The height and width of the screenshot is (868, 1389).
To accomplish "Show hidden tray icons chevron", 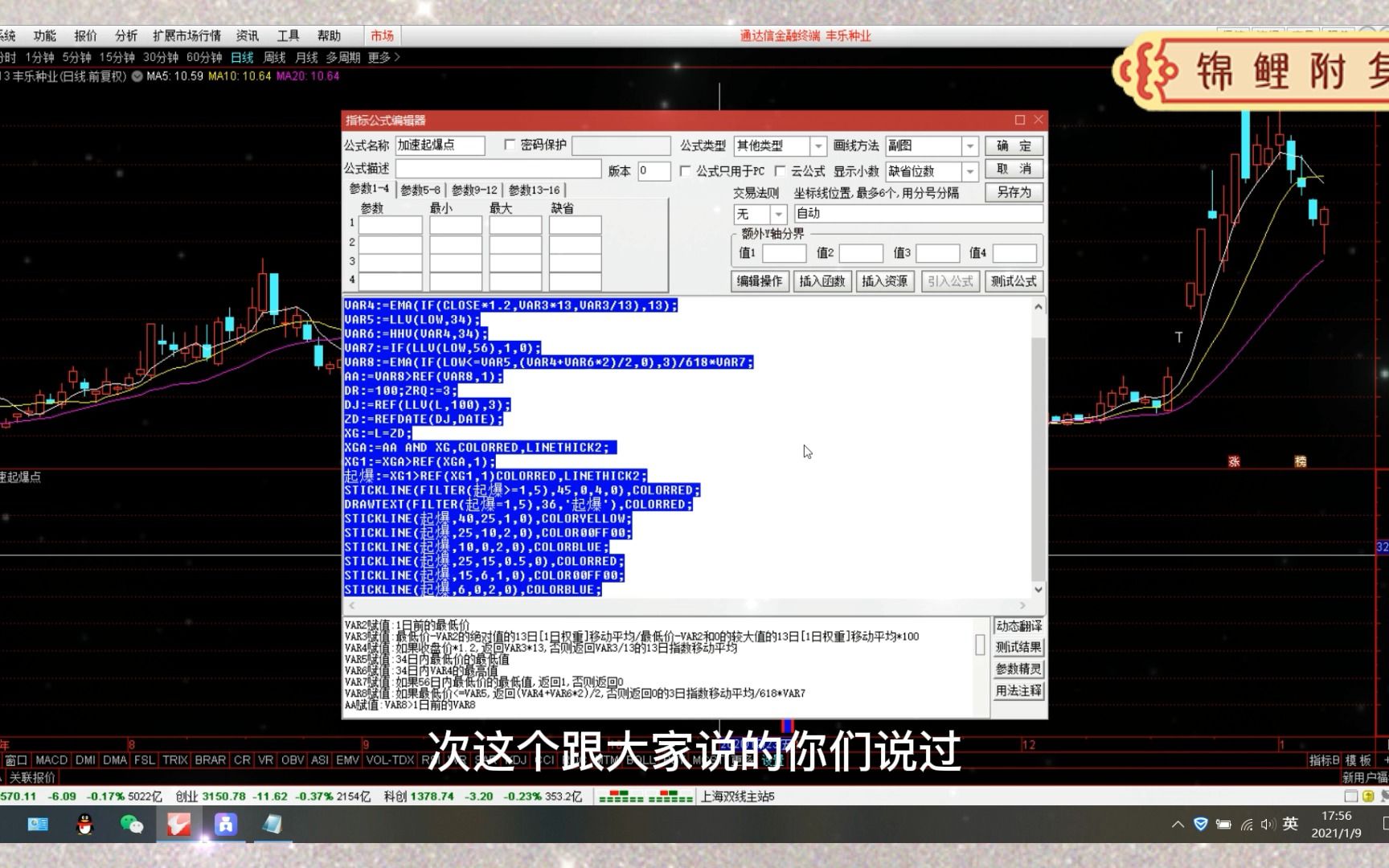I will pos(1178,825).
